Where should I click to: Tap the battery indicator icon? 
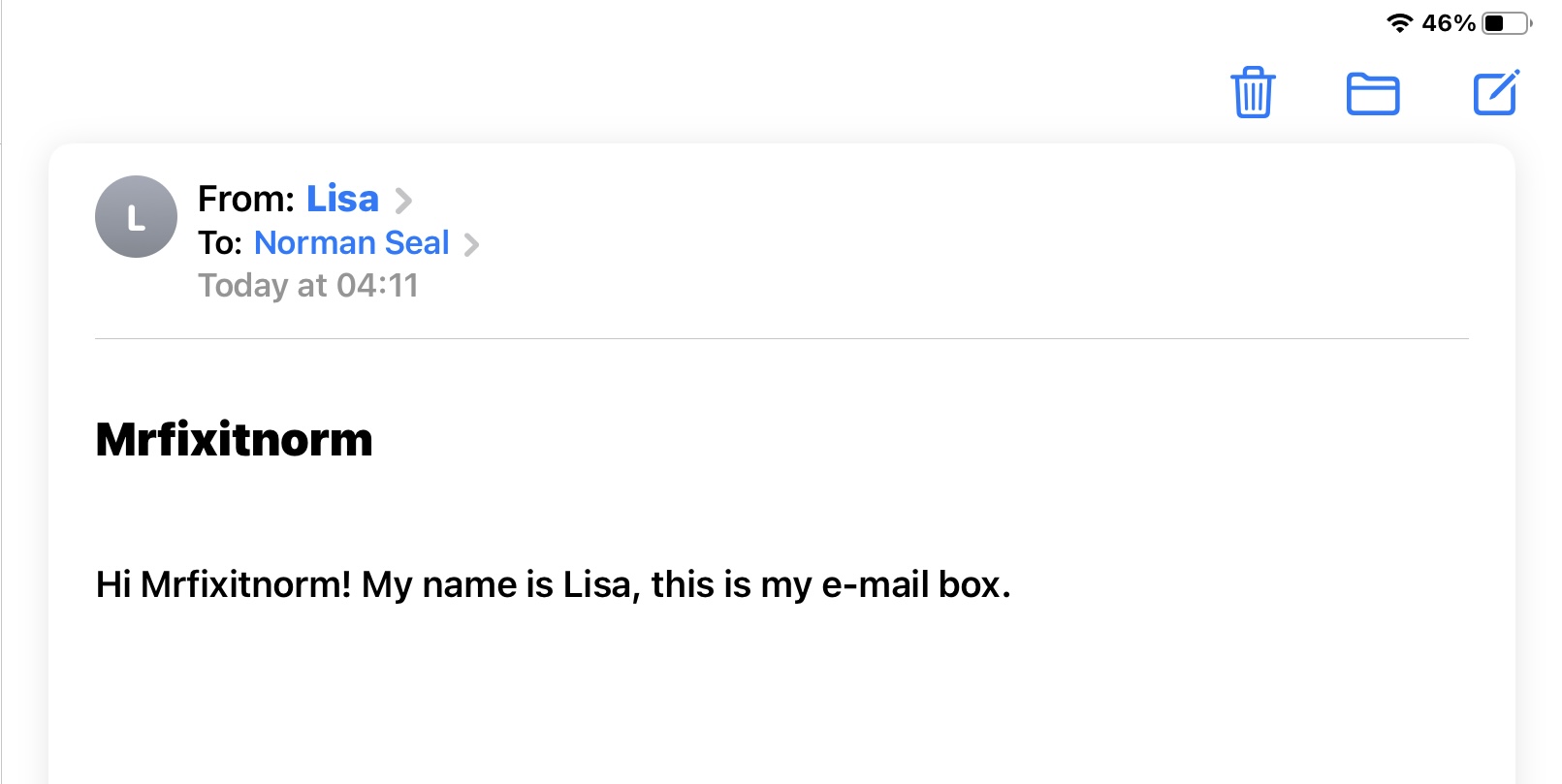pos(1507,22)
